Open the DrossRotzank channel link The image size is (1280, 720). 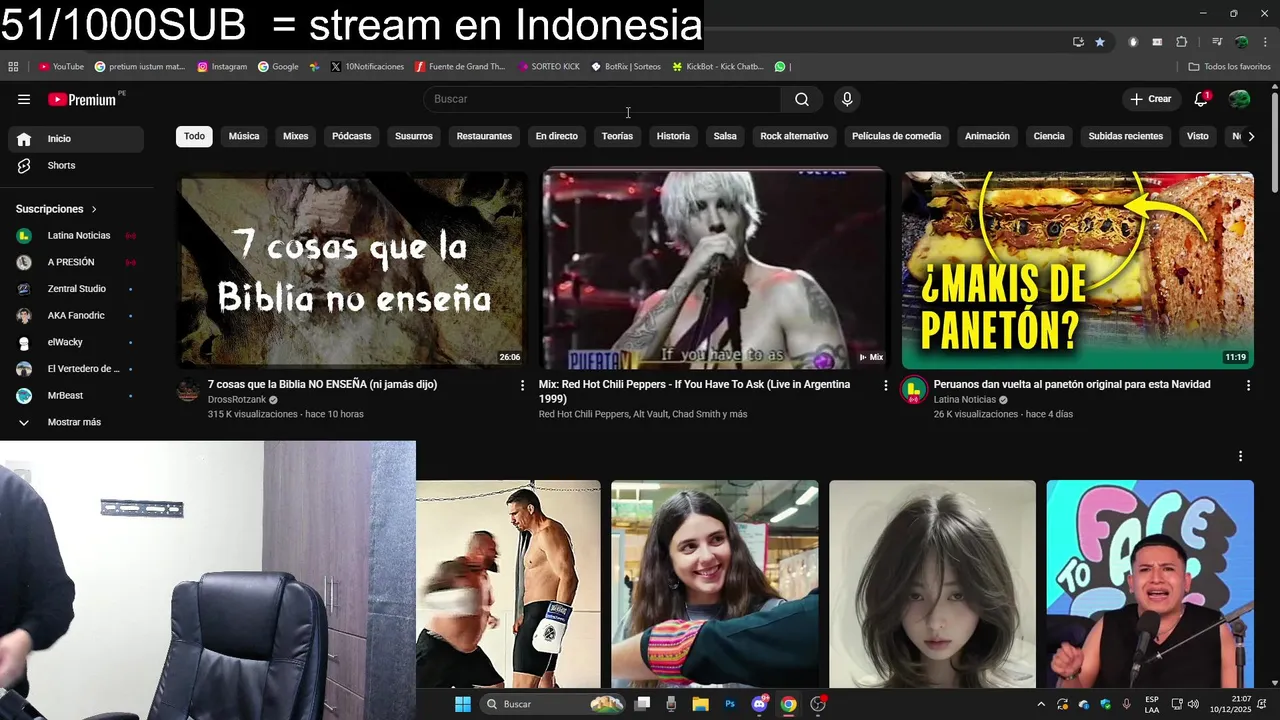(237, 400)
